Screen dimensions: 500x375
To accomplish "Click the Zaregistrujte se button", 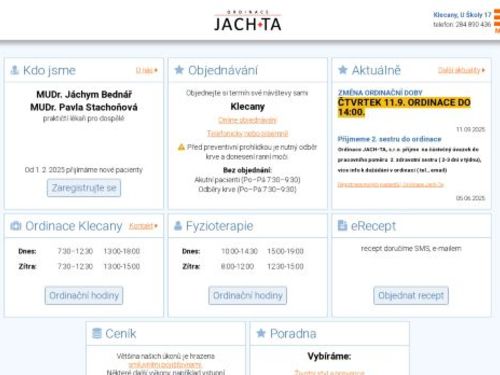I will pos(84,188).
